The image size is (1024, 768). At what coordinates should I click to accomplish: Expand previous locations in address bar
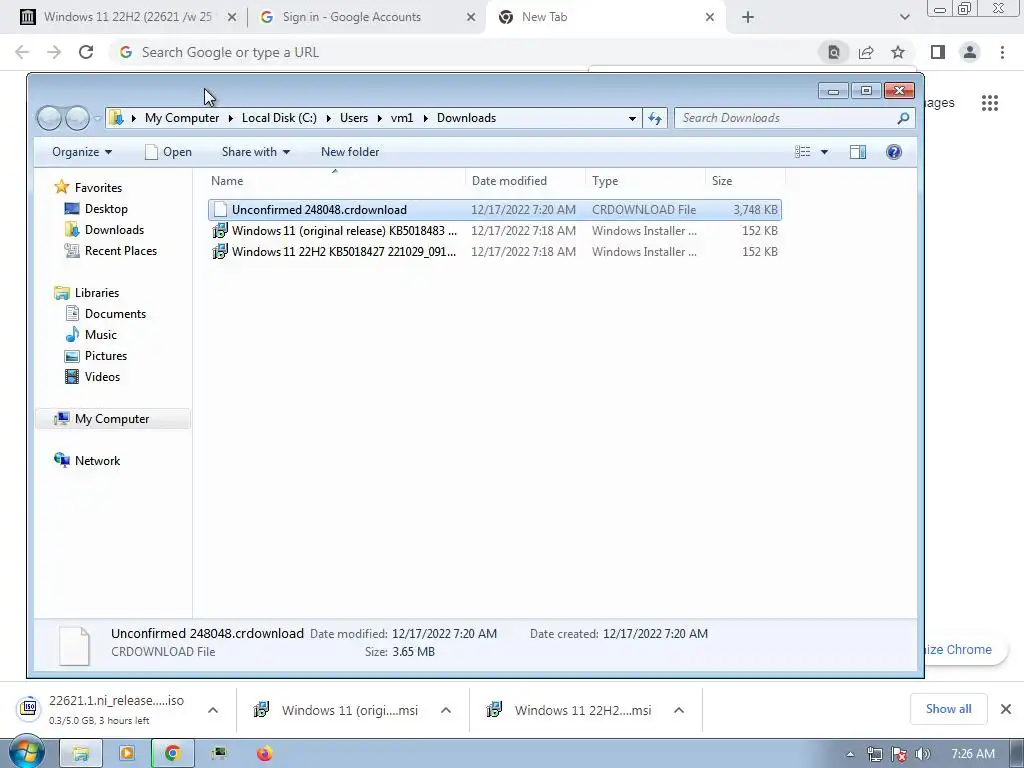pos(632,118)
